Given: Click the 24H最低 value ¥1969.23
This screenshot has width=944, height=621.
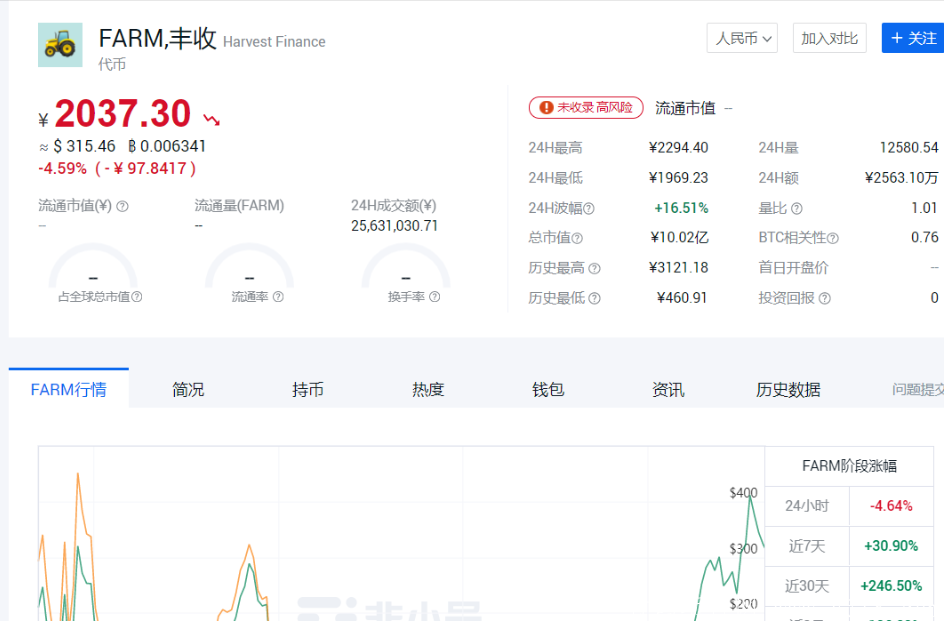Looking at the screenshot, I should pyautogui.click(x=678, y=178).
